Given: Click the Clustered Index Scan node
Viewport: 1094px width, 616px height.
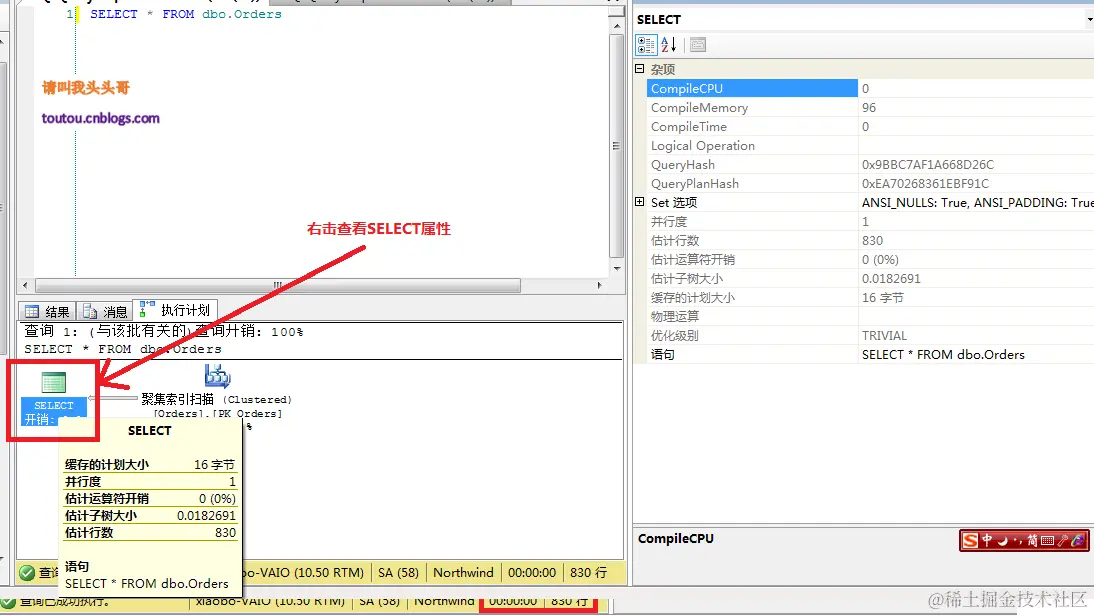Looking at the screenshot, I should click(218, 378).
